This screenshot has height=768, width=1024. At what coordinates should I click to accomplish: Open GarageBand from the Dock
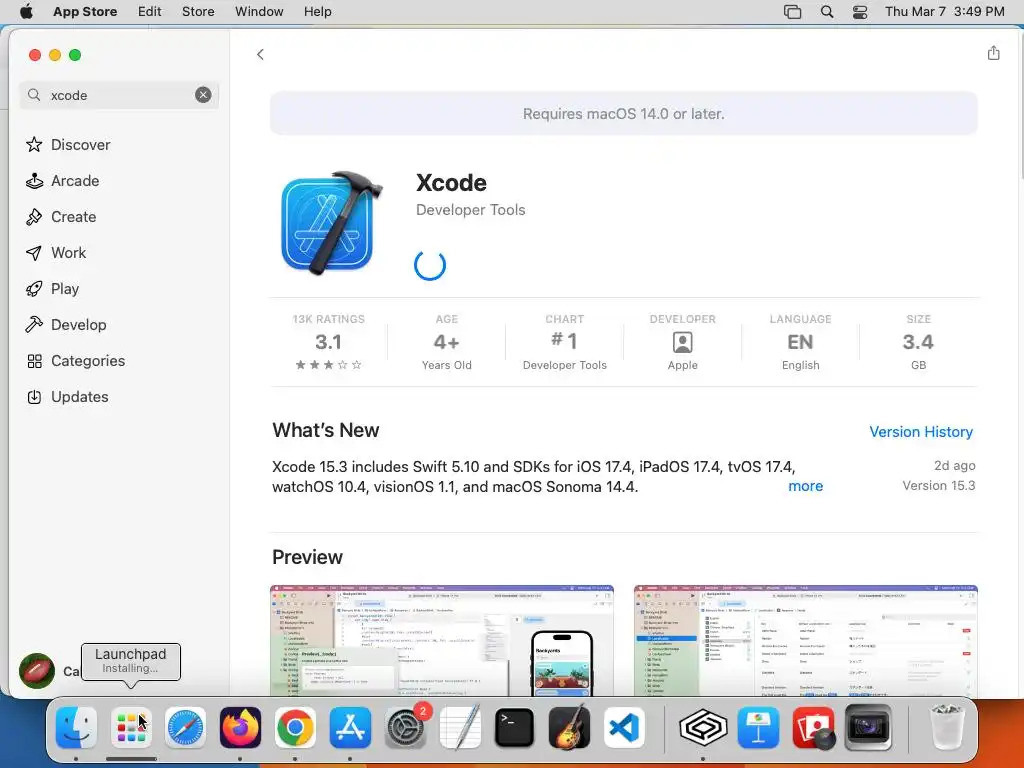click(569, 728)
